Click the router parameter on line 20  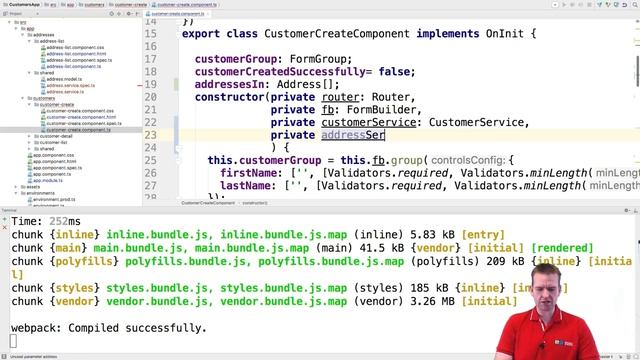click(x=340, y=97)
